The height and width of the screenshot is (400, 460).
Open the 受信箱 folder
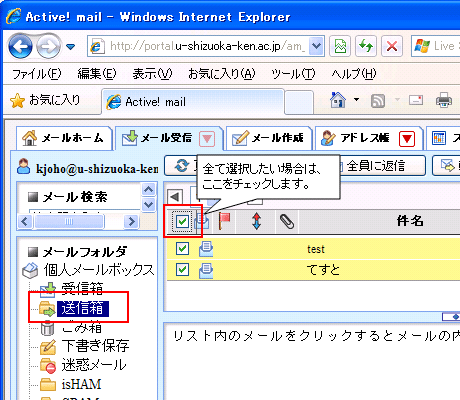pyautogui.click(x=82, y=288)
